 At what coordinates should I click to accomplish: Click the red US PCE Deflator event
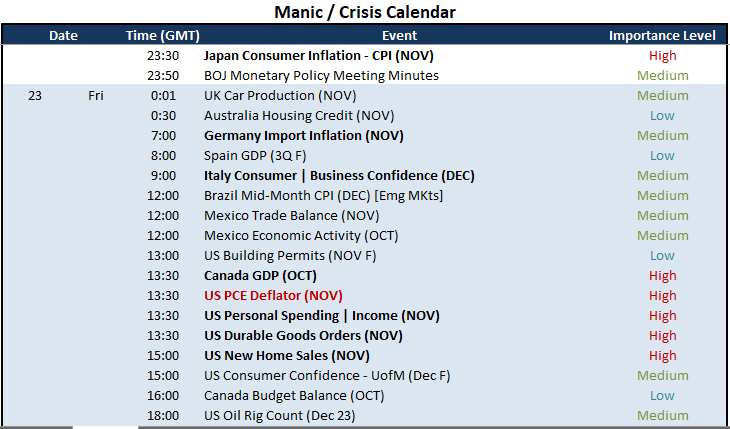273,296
